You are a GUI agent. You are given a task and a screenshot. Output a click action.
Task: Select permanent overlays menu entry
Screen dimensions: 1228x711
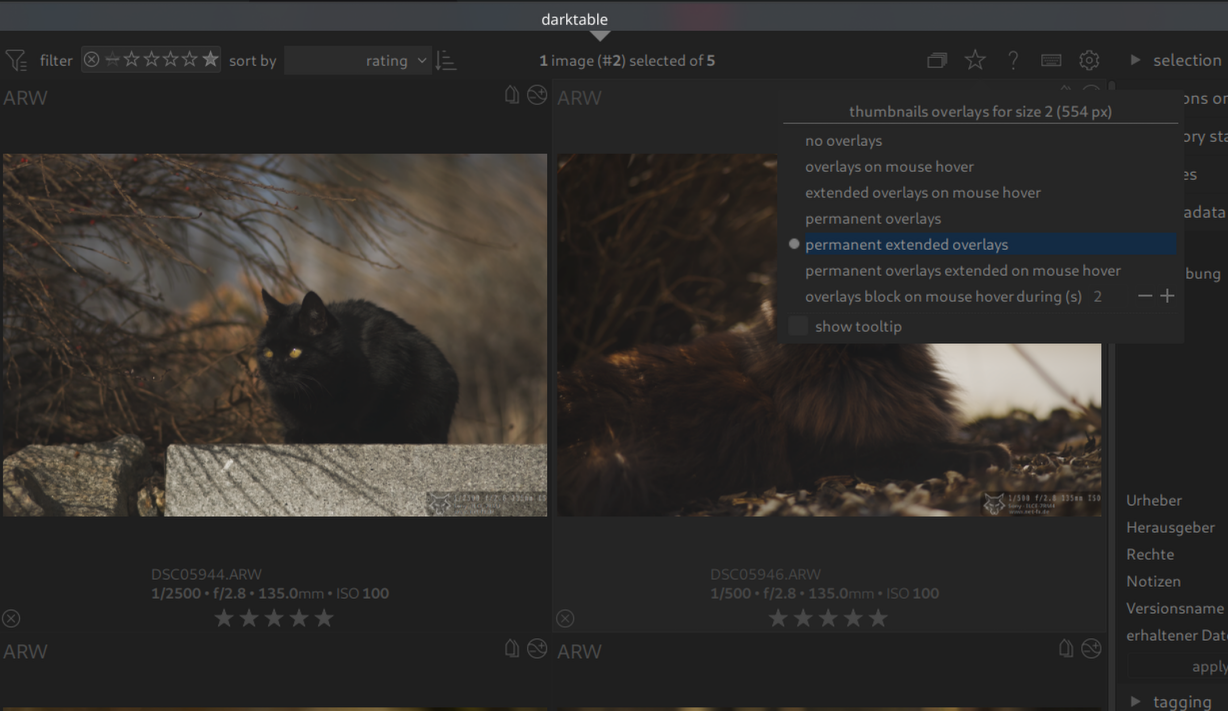tap(872, 219)
